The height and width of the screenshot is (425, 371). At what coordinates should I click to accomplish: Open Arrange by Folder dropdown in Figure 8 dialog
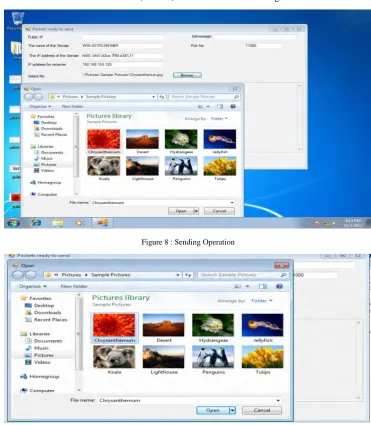219,118
